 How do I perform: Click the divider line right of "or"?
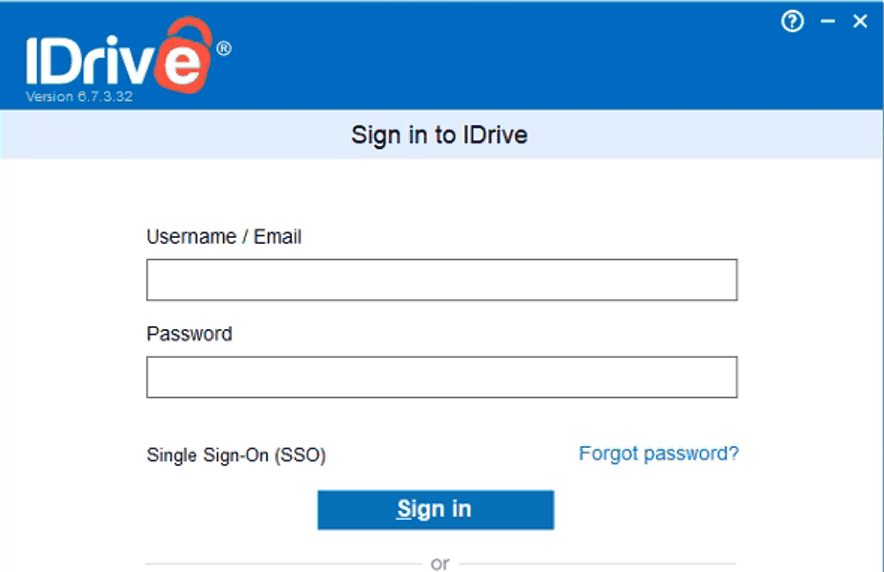pyautogui.click(x=600, y=564)
